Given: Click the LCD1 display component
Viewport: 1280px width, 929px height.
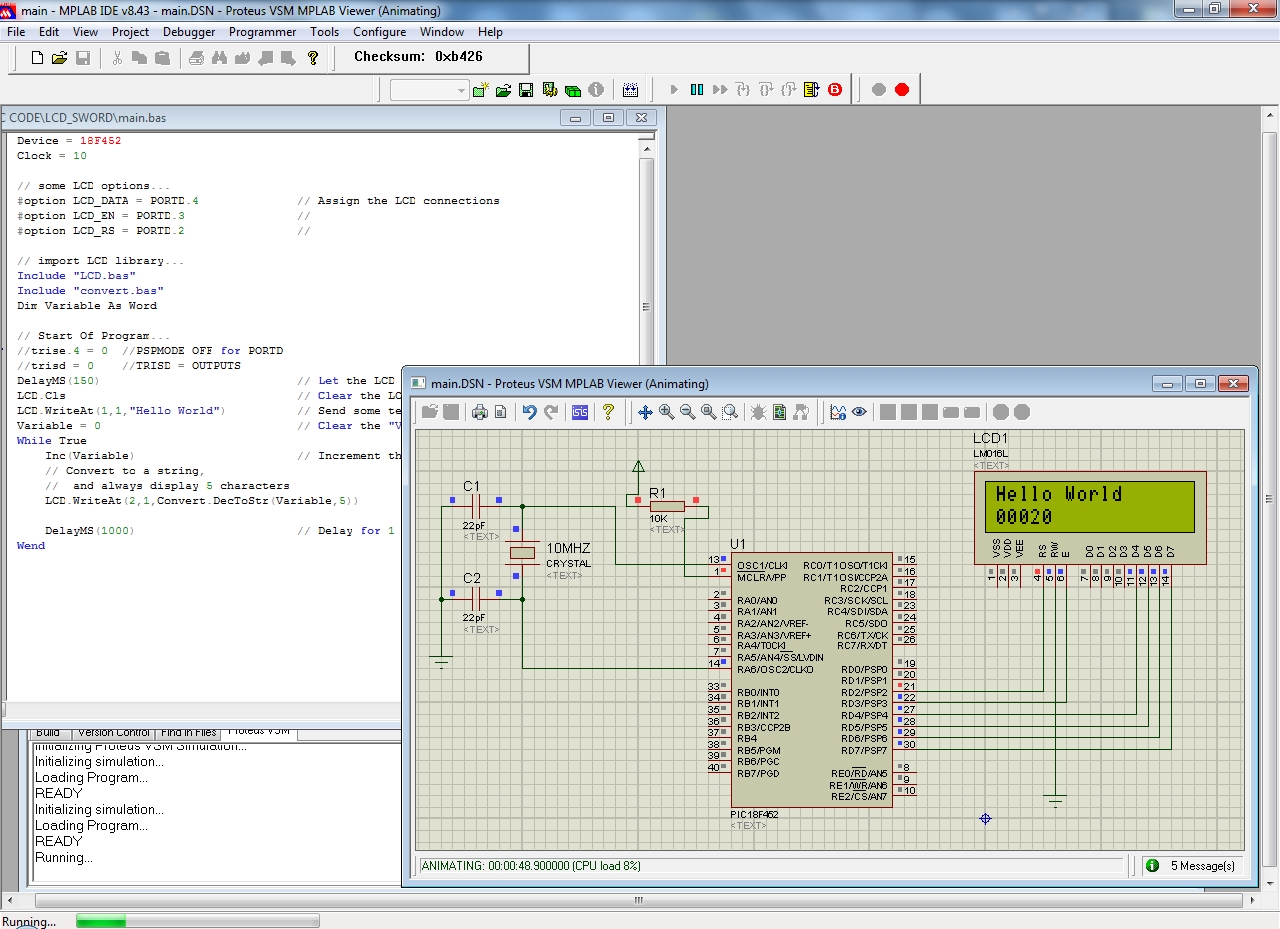Looking at the screenshot, I should pos(1091,518).
